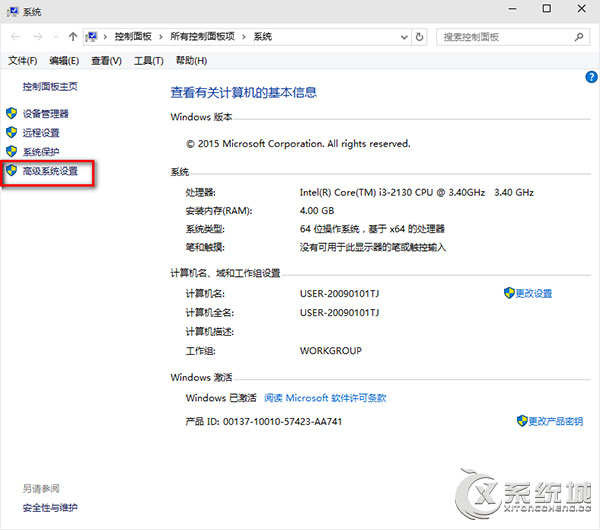Select 控制面板 in the breadcrumb
This screenshot has width=600, height=530.
pos(133,37)
